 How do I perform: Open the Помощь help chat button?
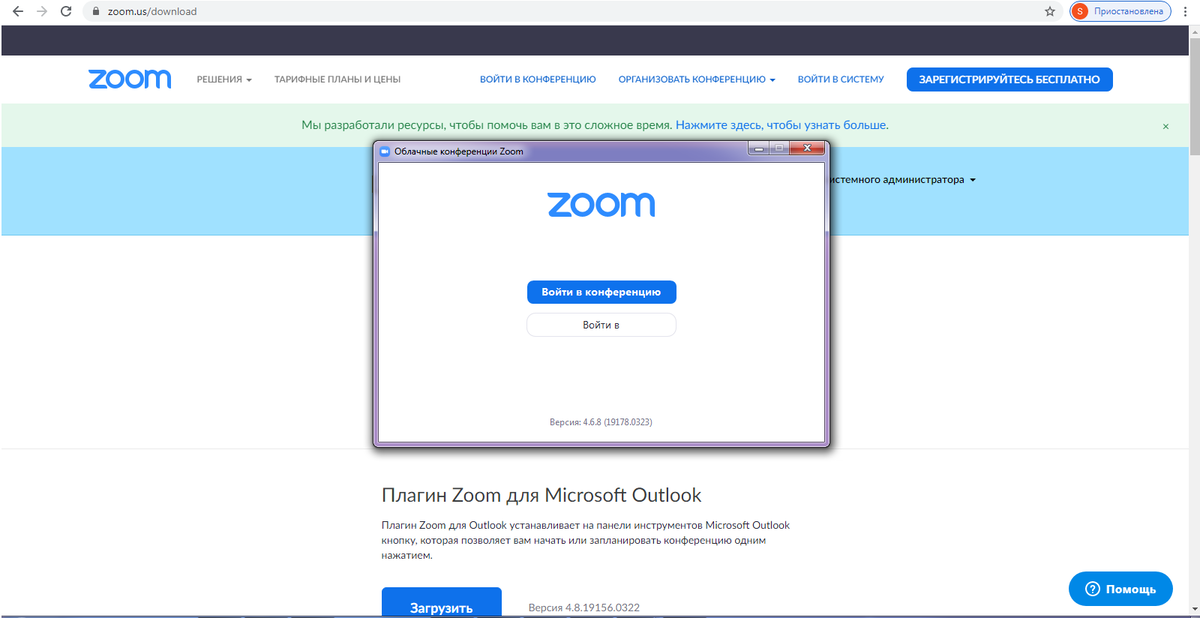[1120, 589]
